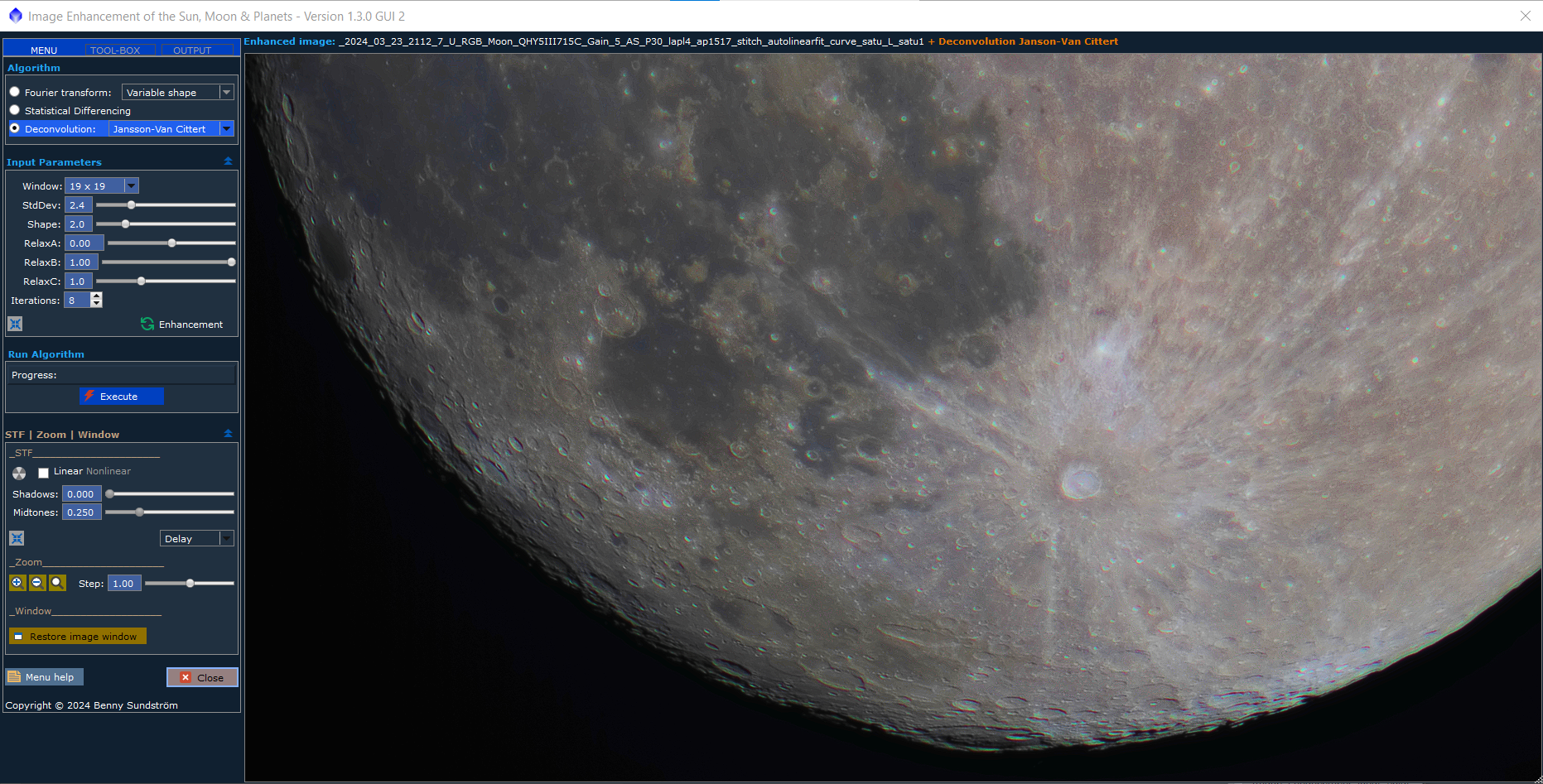
Task: Click the RelaxA slider handle
Action: [x=172, y=243]
